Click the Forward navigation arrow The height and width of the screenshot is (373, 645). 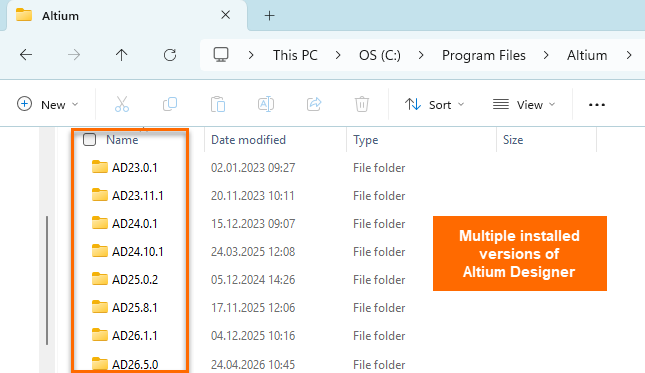74,55
